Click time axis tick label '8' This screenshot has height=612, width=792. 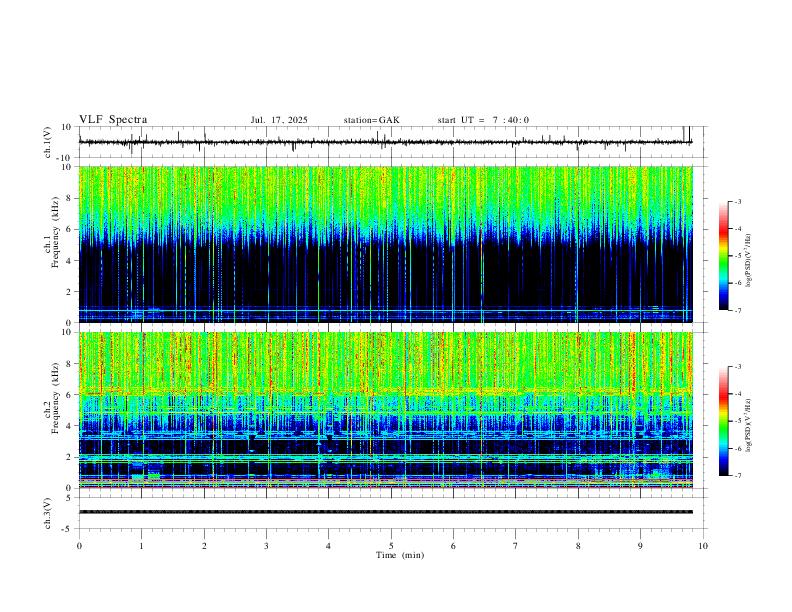point(578,546)
